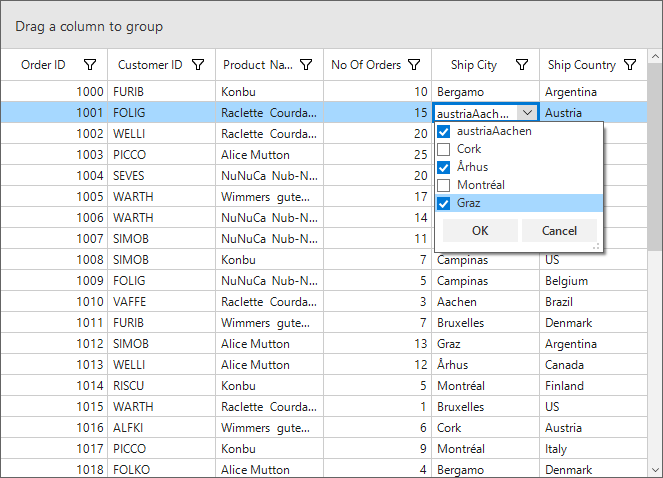Click the Ship Country header label

tap(581, 65)
